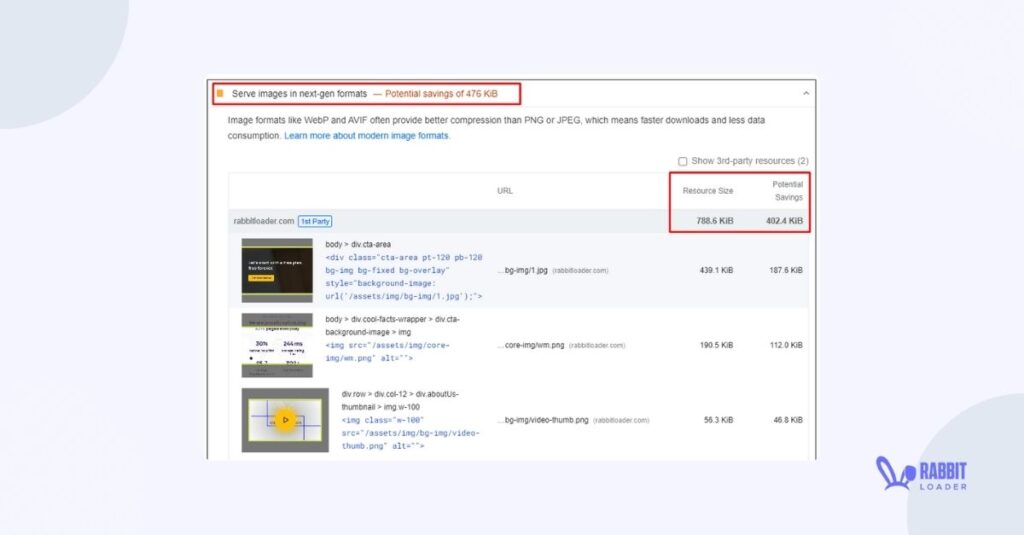Image resolution: width=1024 pixels, height=535 pixels.
Task: Select the 187.6 KiB savings value
Action: pyautogui.click(x=786, y=270)
